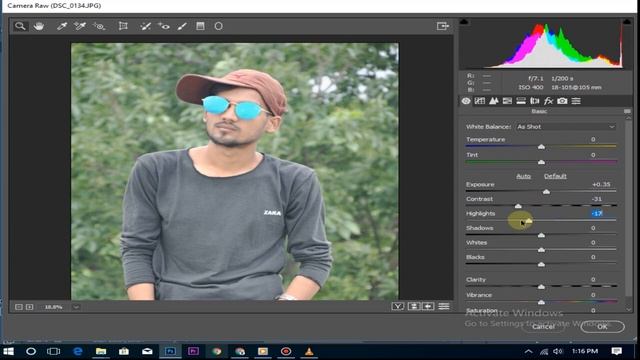The image size is (640, 360).
Task: Select the Graduated Filter tool
Action: (x=200, y=26)
